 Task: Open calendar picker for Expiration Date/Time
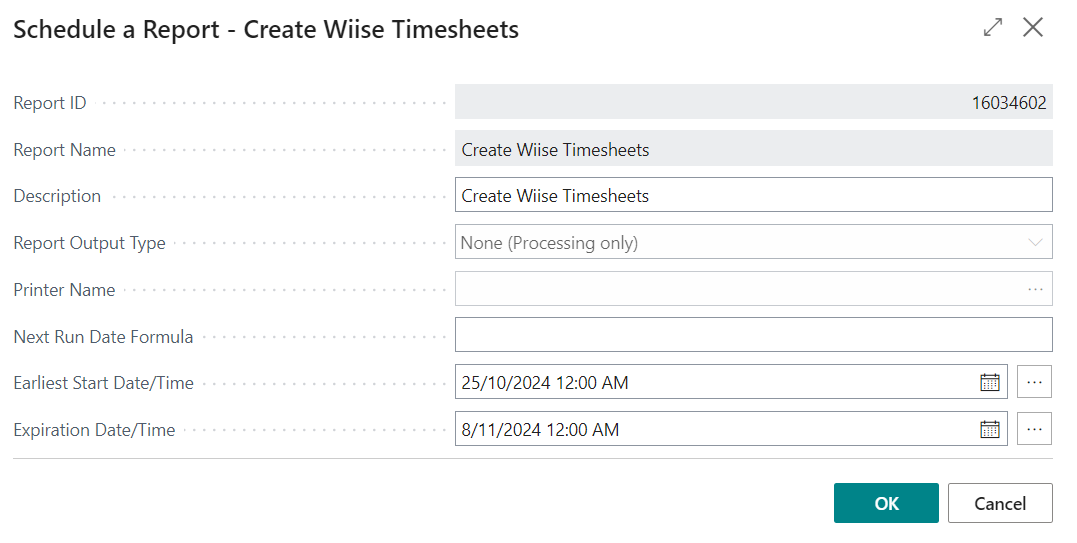[989, 430]
